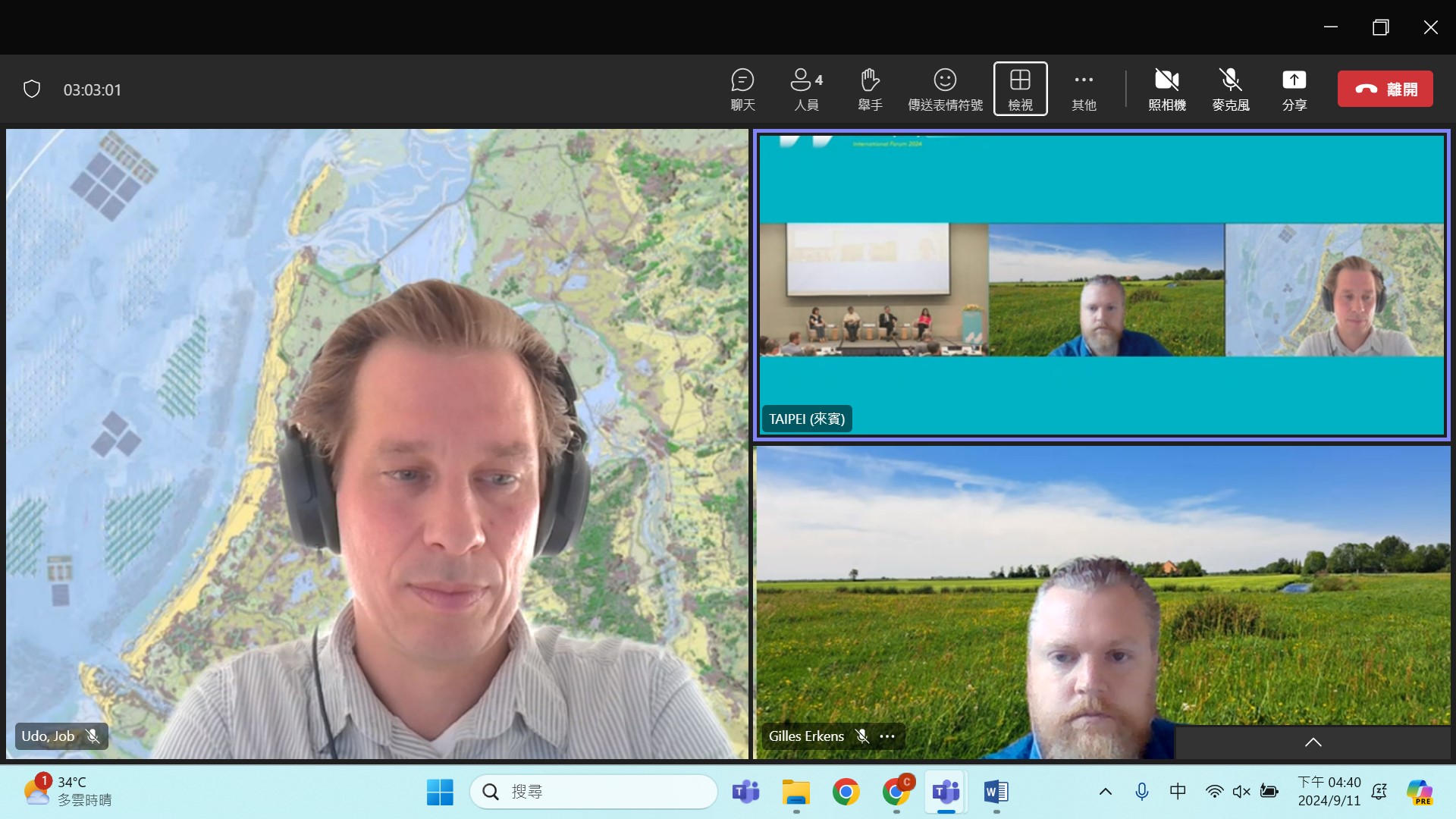Click the shield meeting info icon
Viewport: 1456px width, 819px height.
tap(32, 89)
